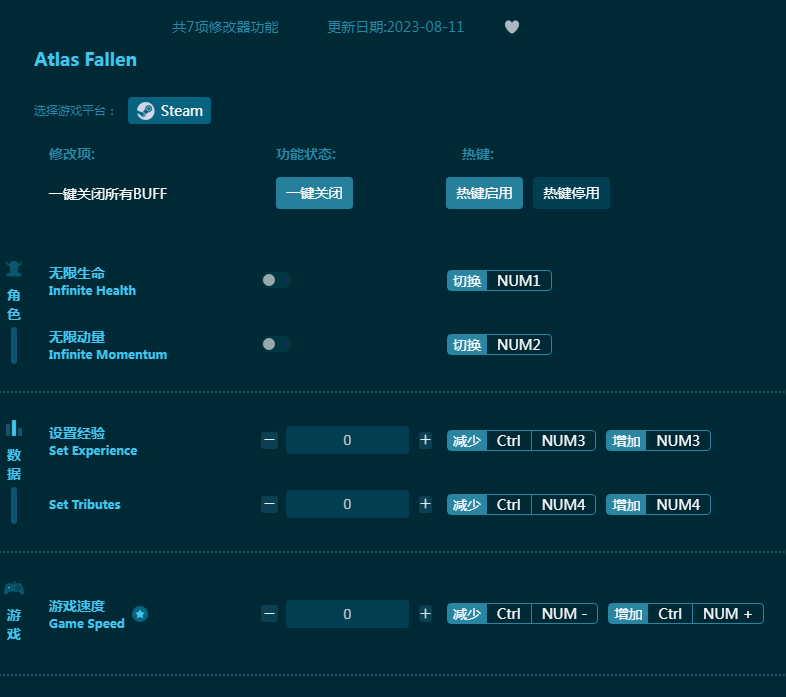
Task: Click the Game Speed label
Action: coord(86,623)
